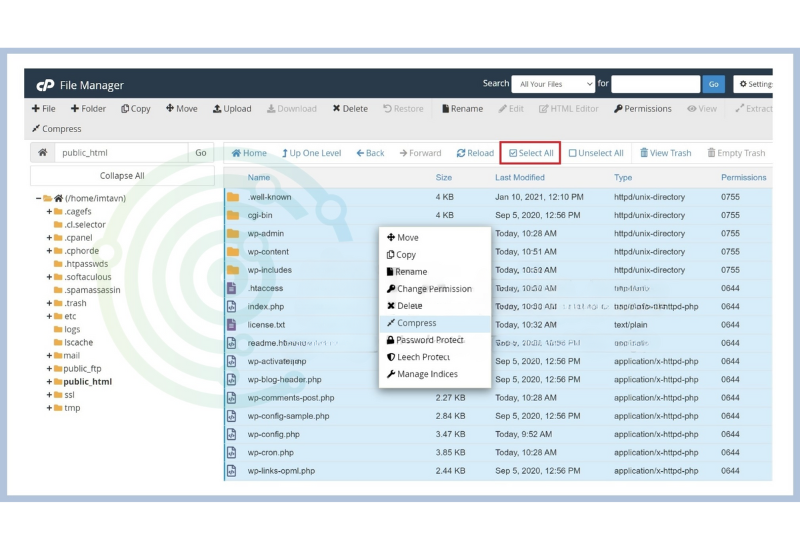Click the Download toolbar button
800x550 pixels.
pyautogui.click(x=292, y=109)
